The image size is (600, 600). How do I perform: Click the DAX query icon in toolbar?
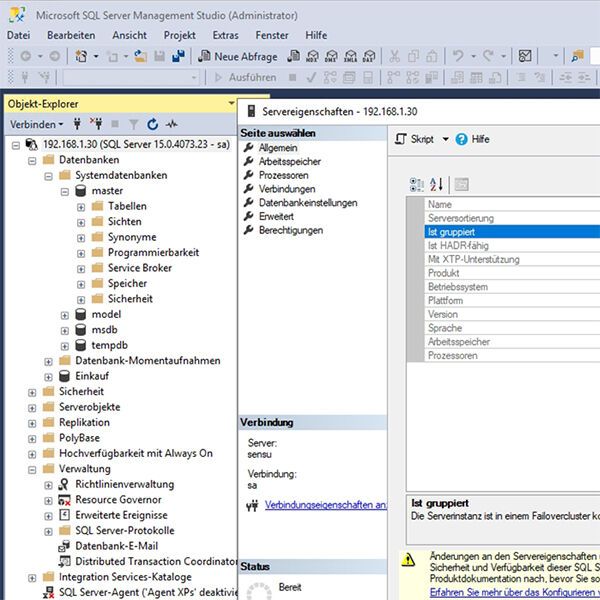(369, 57)
